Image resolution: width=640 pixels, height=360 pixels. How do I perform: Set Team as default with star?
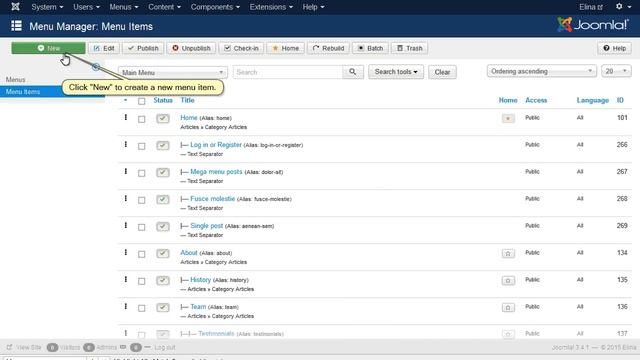[508, 307]
